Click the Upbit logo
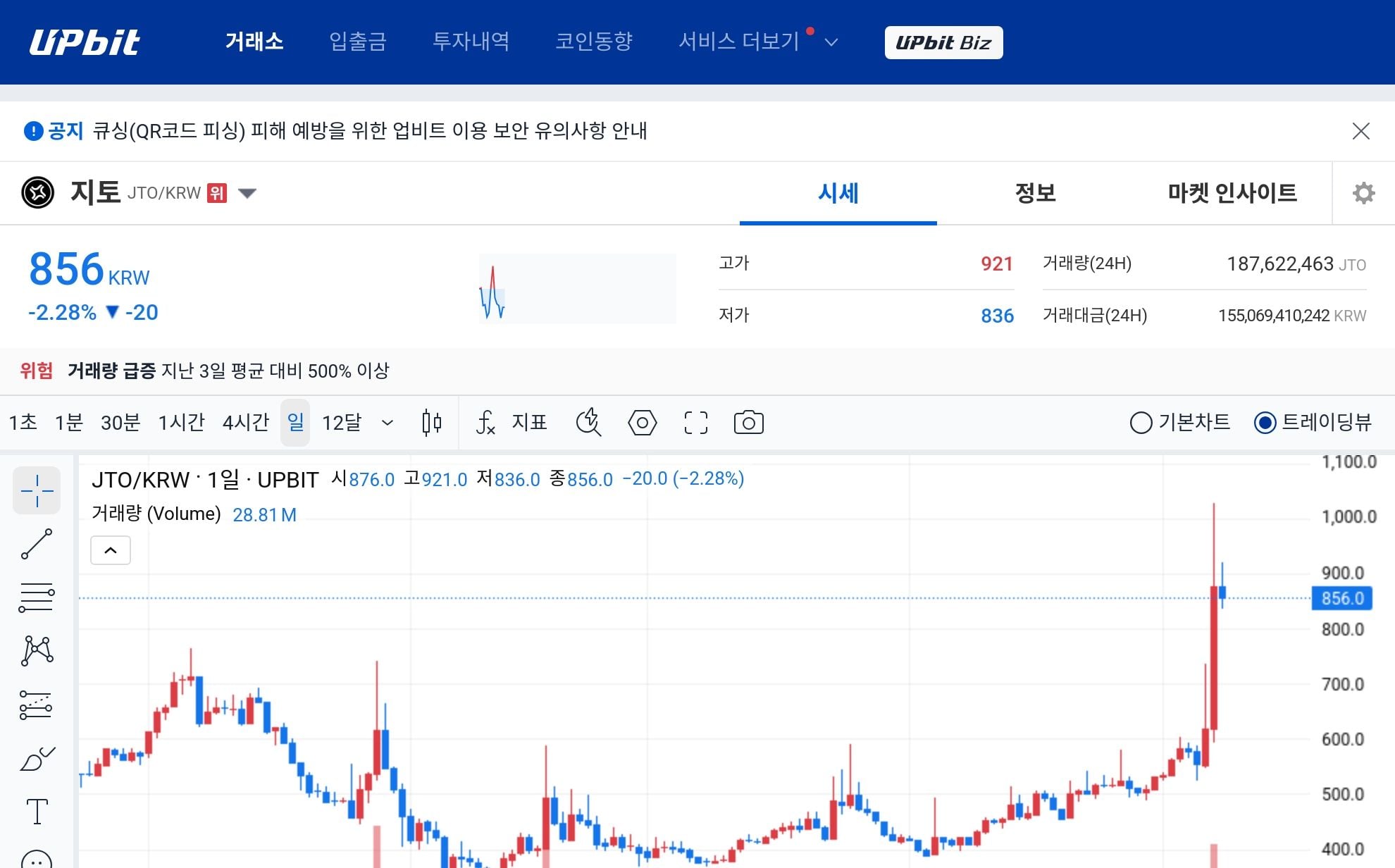The image size is (1395, 868). coord(85,42)
